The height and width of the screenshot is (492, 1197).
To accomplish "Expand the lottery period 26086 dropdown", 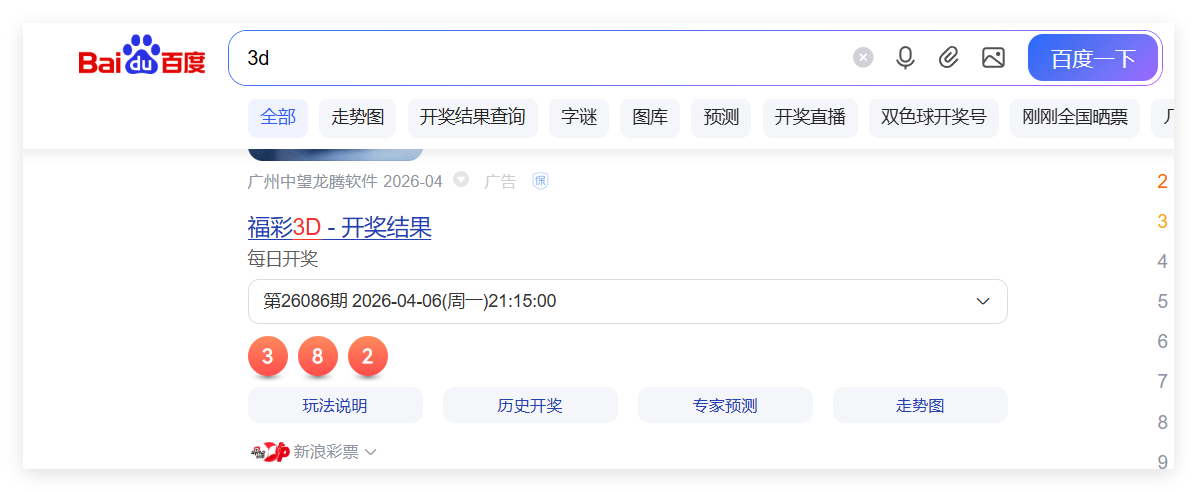I will coord(982,301).
